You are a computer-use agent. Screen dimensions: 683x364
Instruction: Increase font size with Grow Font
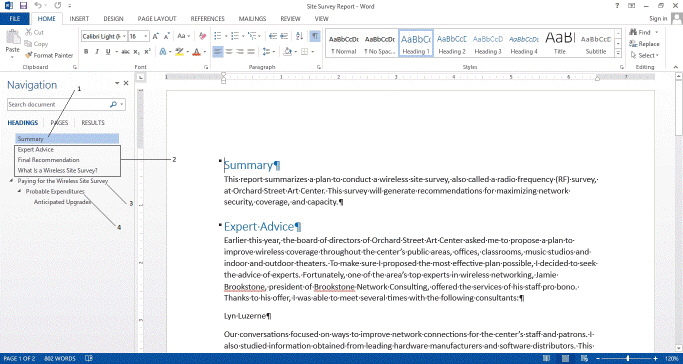(x=156, y=36)
